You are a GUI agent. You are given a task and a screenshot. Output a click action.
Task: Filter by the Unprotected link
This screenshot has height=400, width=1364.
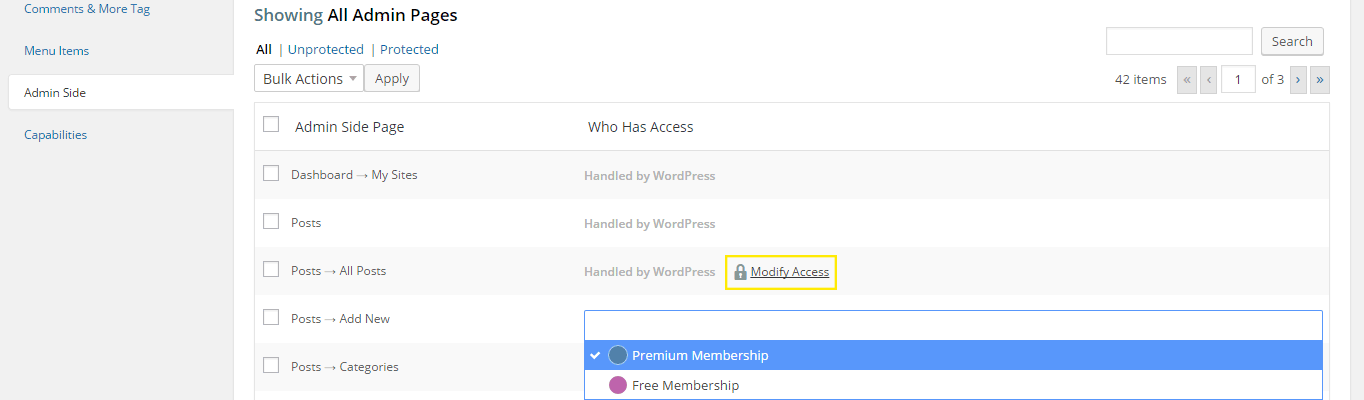tap(325, 49)
